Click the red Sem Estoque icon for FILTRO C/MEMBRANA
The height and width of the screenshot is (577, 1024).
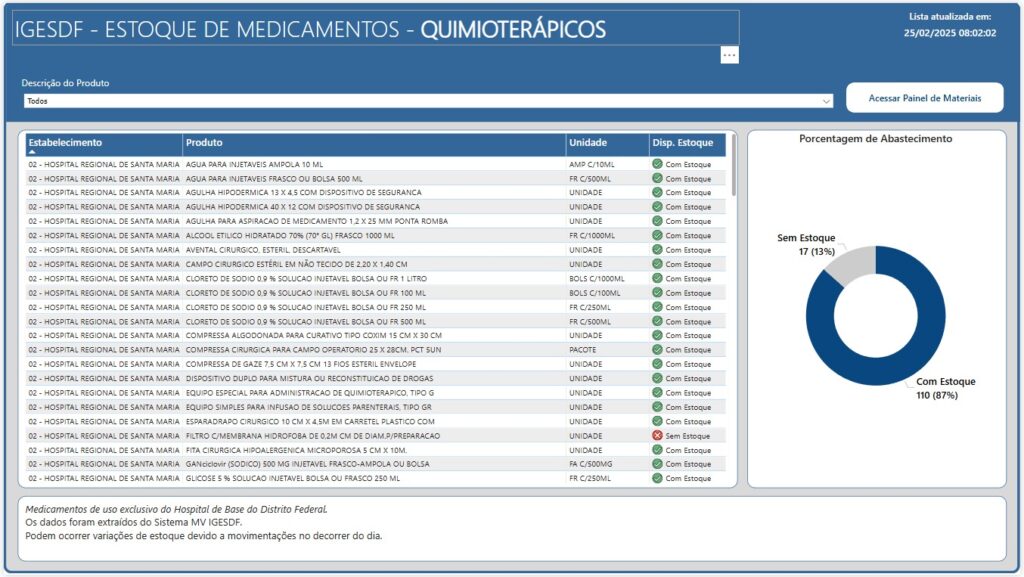pos(657,435)
